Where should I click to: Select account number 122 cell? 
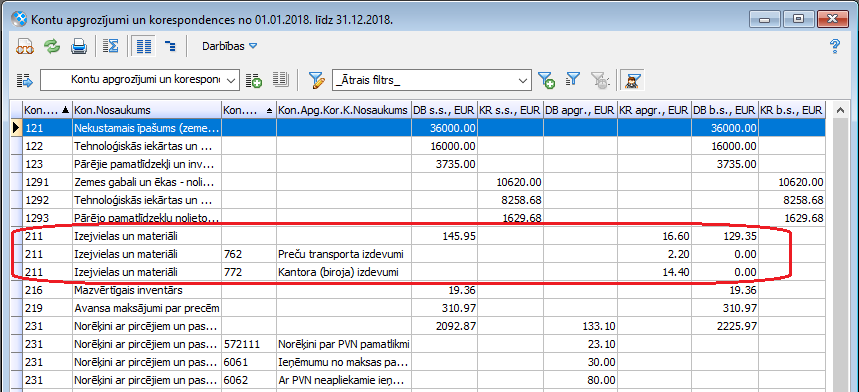click(47, 146)
